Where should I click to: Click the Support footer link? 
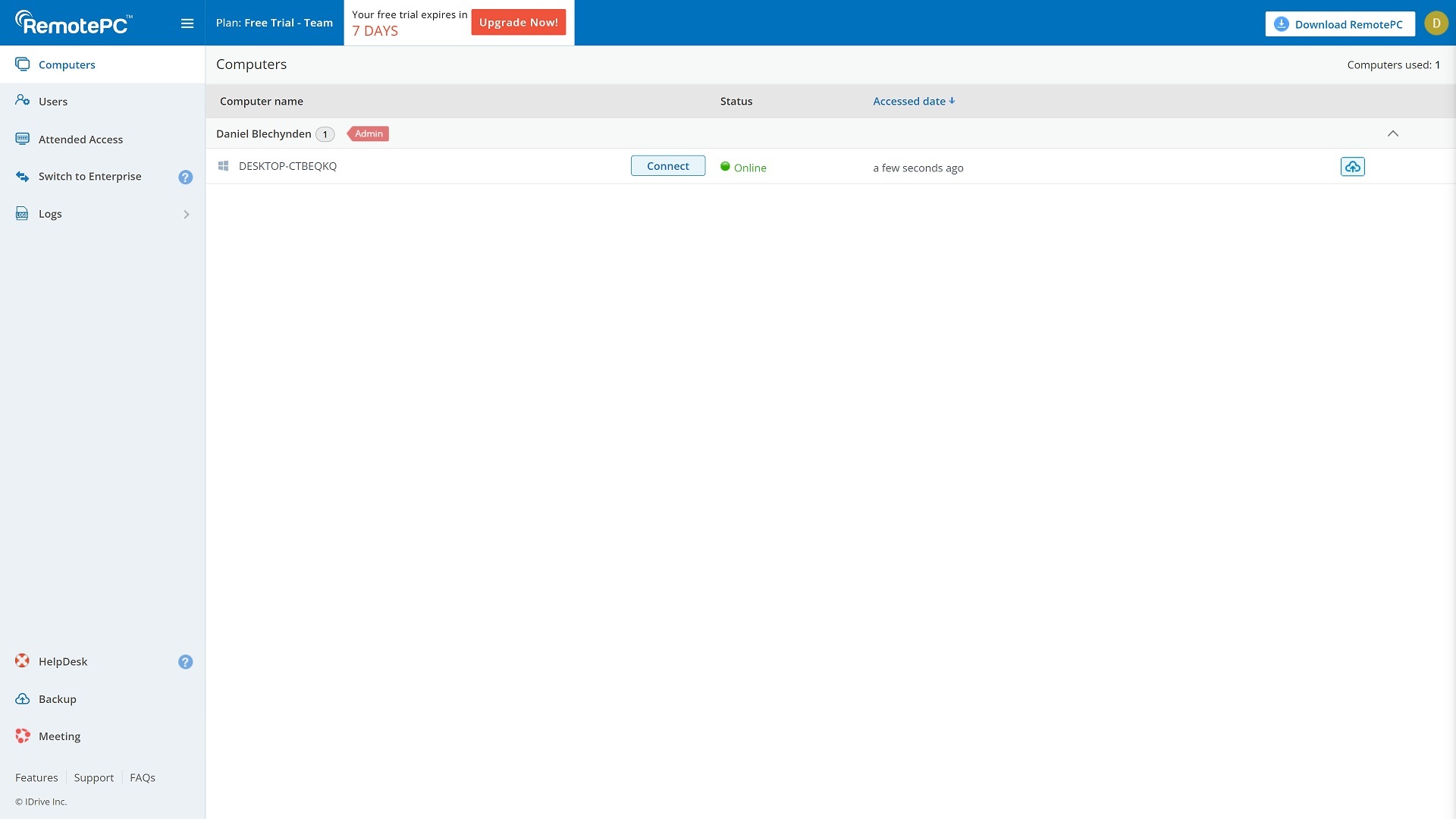pos(94,777)
